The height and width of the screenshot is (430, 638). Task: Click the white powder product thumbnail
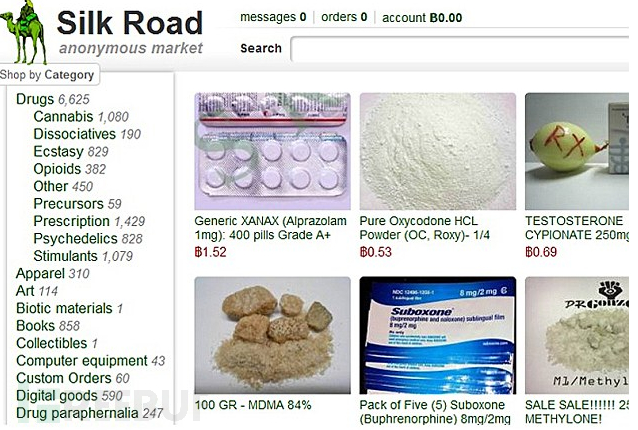point(437,151)
